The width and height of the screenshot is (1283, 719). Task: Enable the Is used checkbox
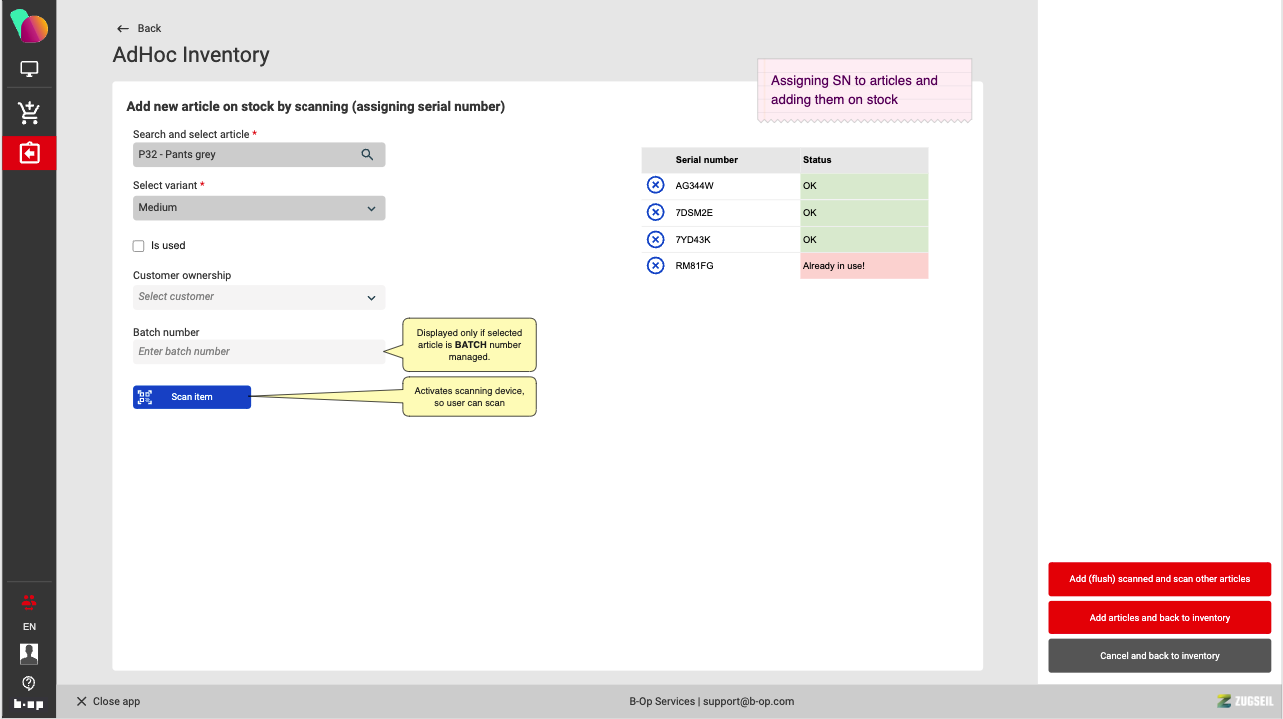coord(139,246)
